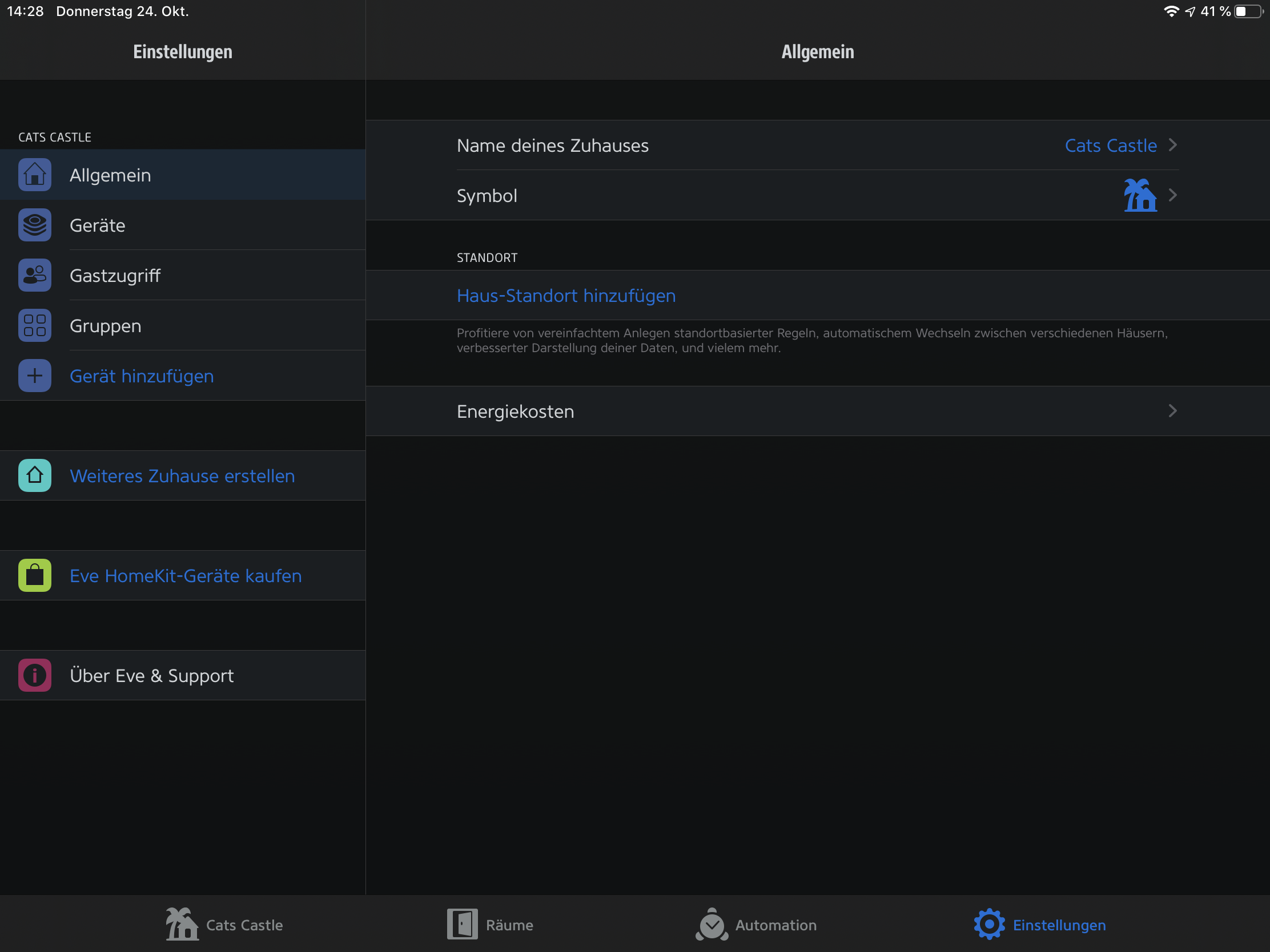1270x952 pixels.
Task: Click the Allgemein house icon in sidebar
Action: (34, 175)
